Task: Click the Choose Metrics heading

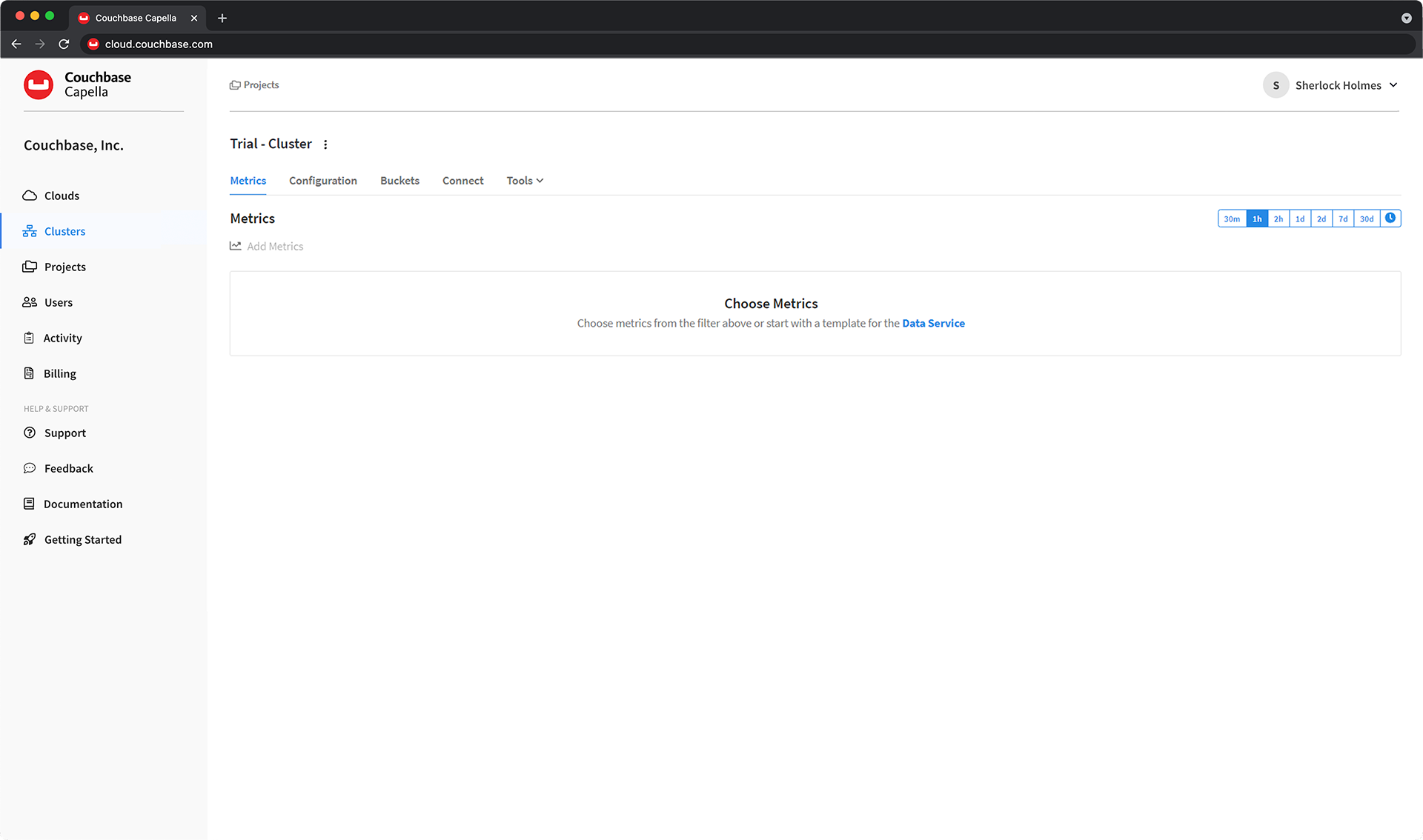Action: (771, 304)
